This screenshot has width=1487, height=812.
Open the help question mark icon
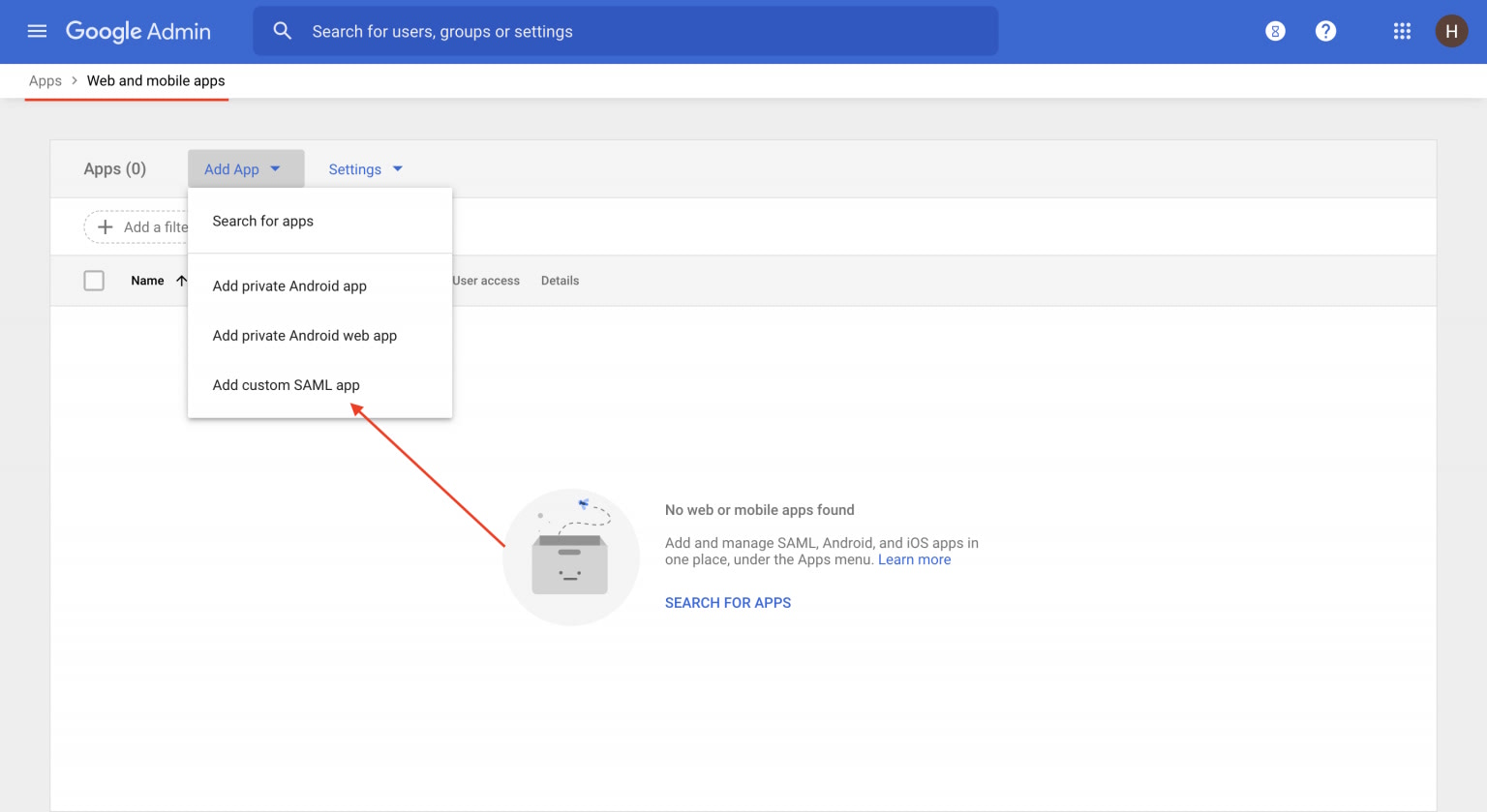1325,31
